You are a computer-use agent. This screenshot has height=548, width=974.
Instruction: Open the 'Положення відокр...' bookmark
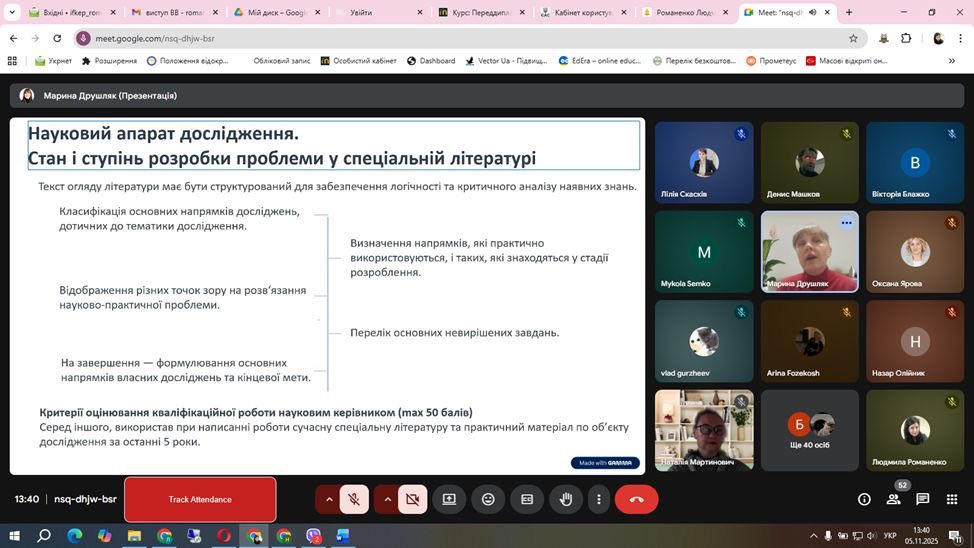[188, 61]
